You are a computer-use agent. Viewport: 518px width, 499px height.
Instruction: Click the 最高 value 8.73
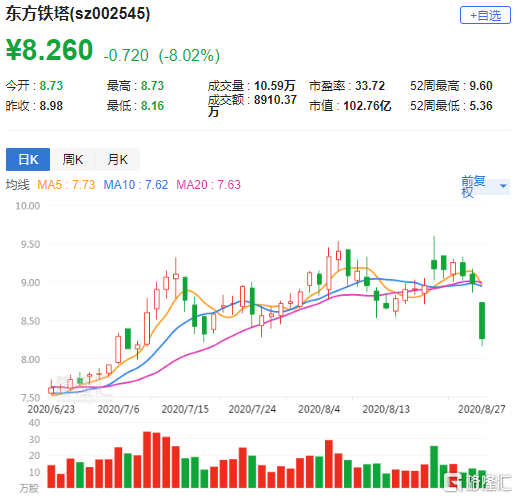(x=152, y=86)
